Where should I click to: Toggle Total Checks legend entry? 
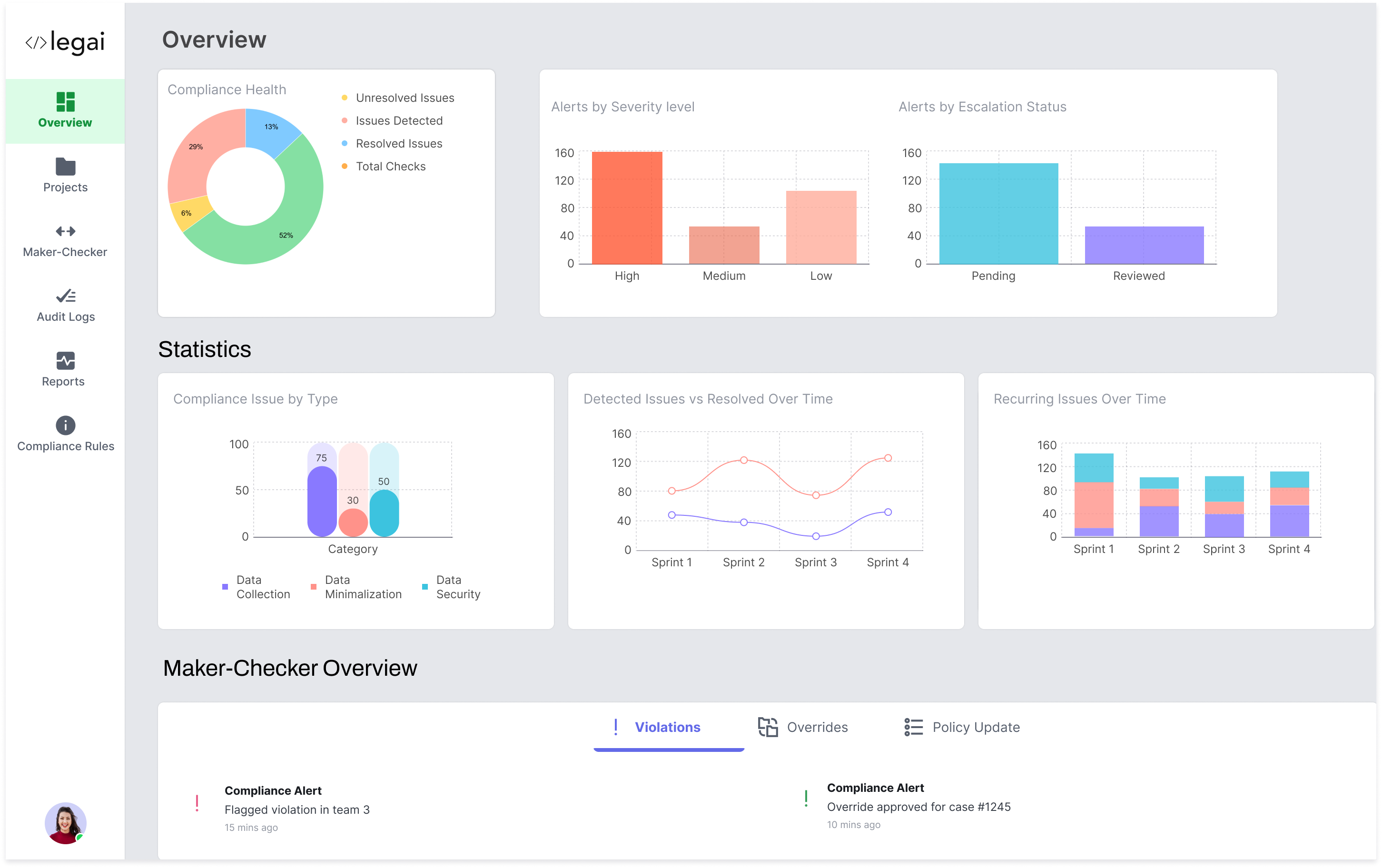[384, 167]
